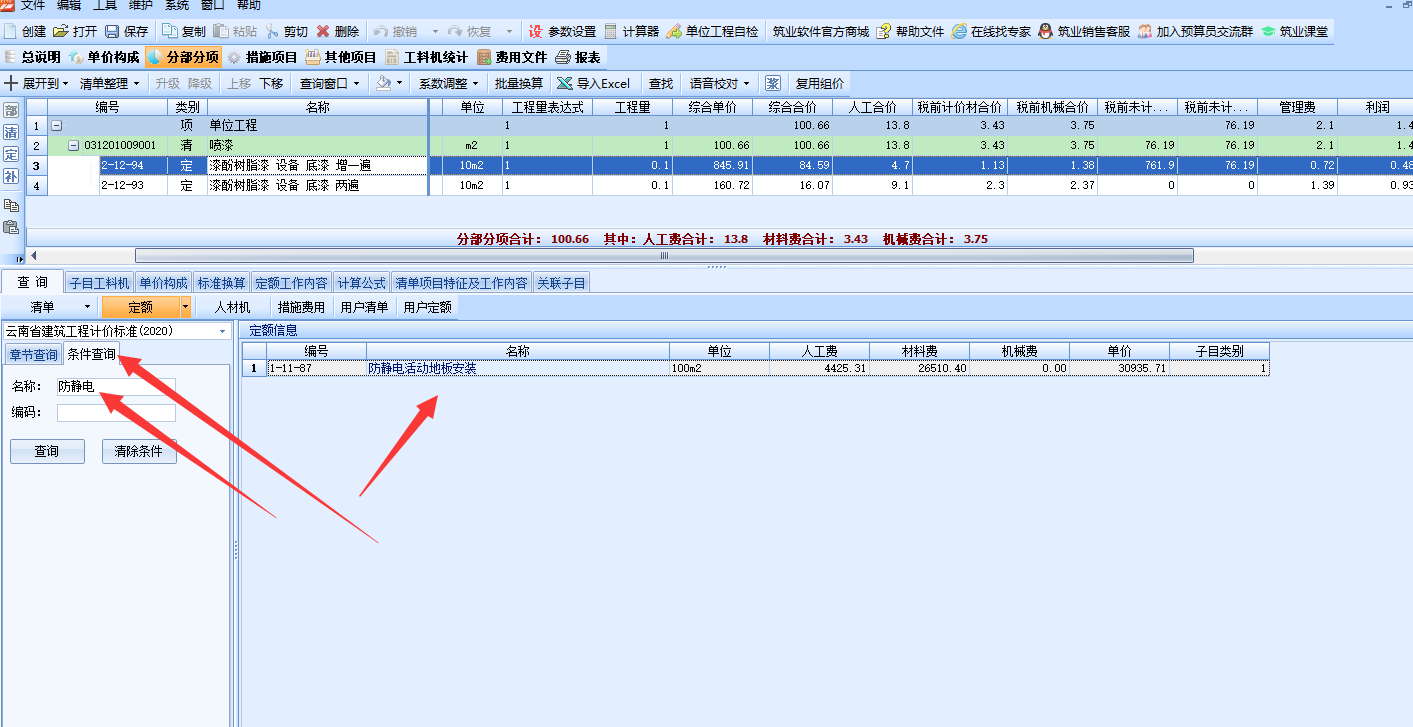Collapse the 031201009001 tree node
This screenshot has width=1413, height=727.
coord(74,145)
